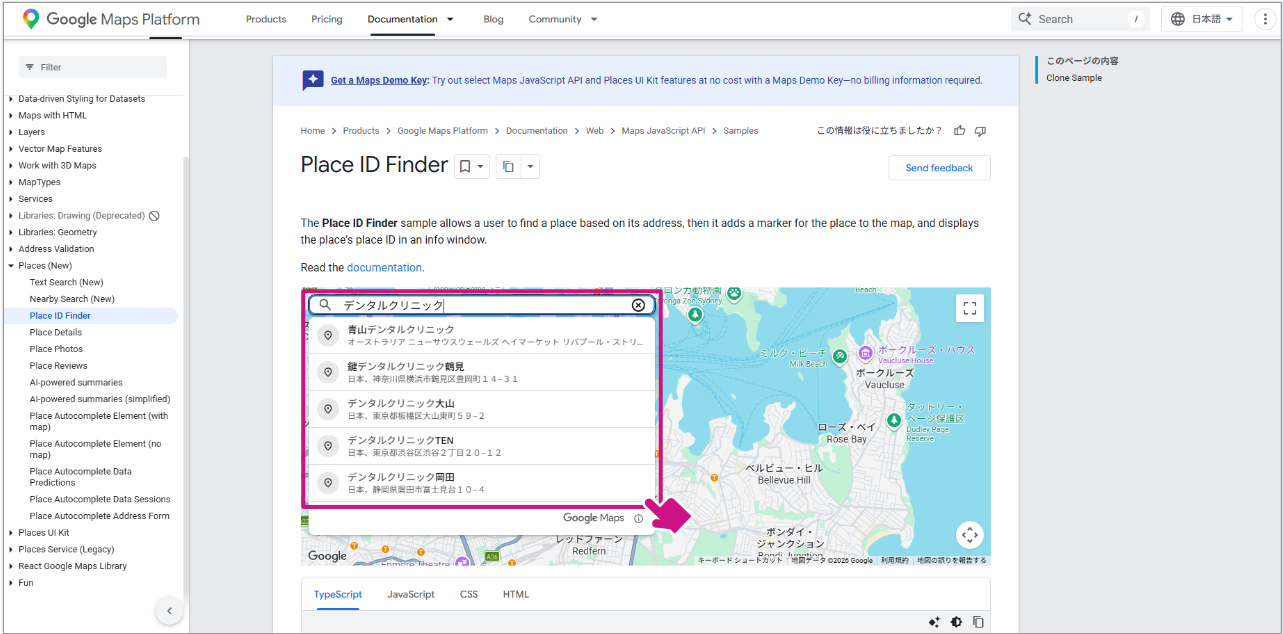Image resolution: width=1283 pixels, height=634 pixels.
Task: Select suggestion デンタルクリニック岡田
Action: [481, 483]
